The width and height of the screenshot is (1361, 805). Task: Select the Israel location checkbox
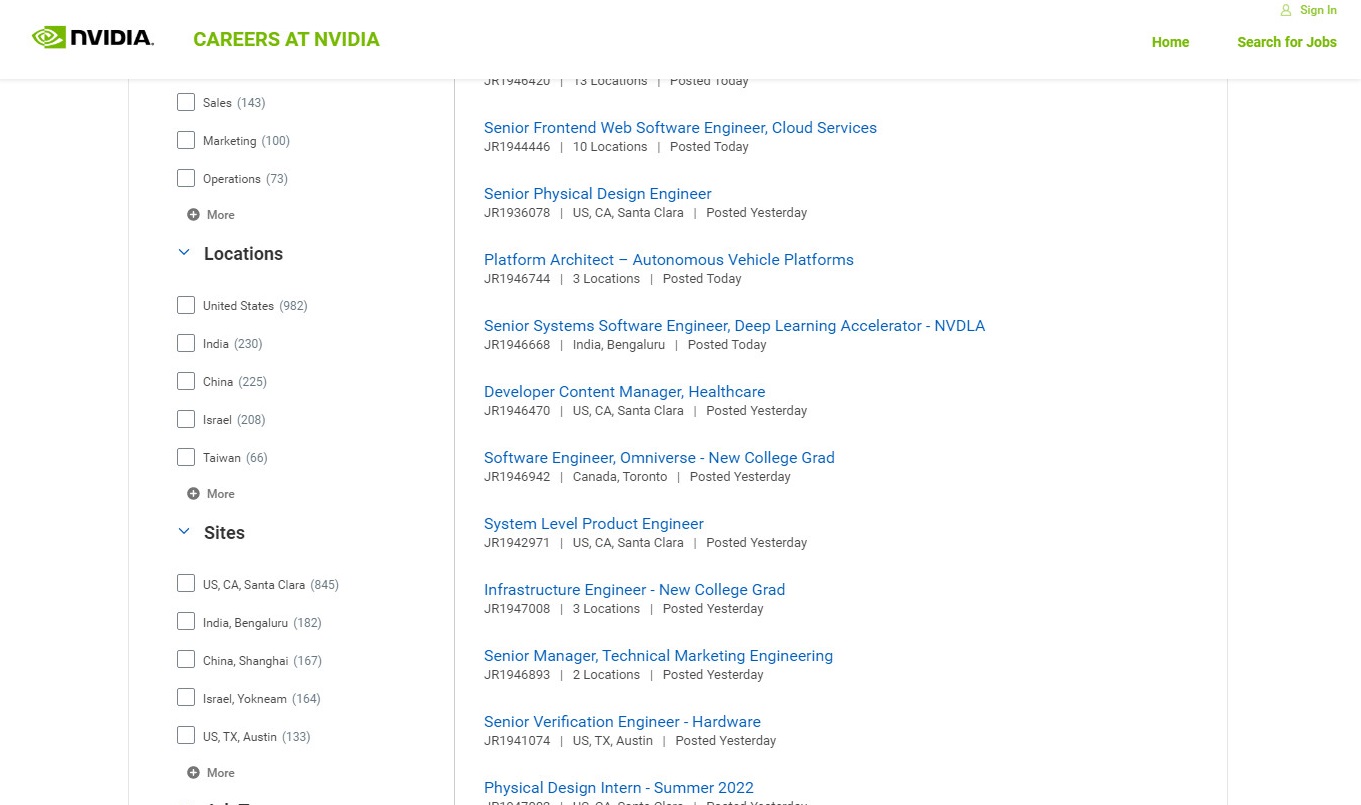coord(186,419)
